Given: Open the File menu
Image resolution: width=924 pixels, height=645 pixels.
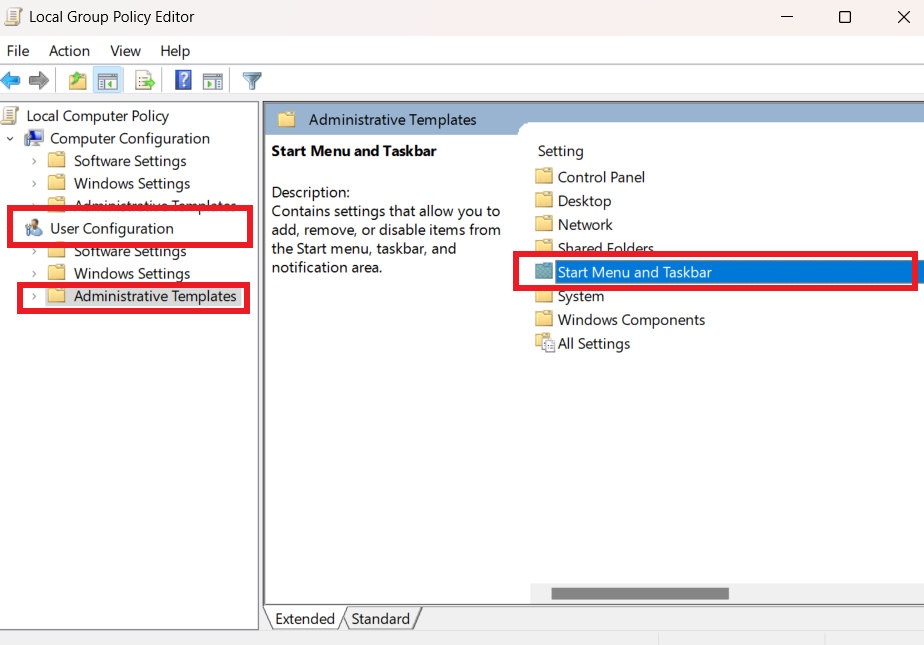Looking at the screenshot, I should [18, 51].
